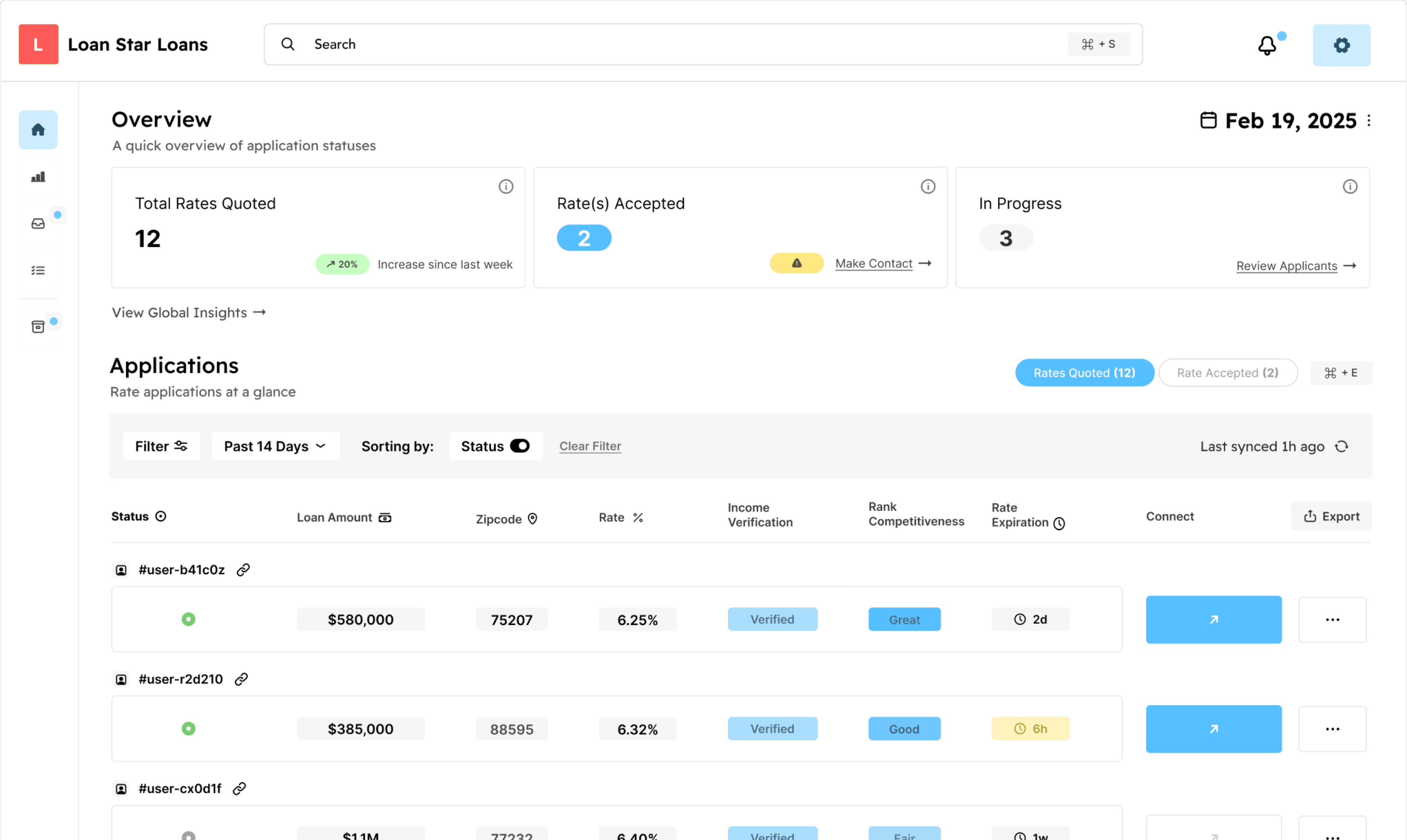1407x840 pixels.
Task: Click the Rate column header
Action: 621,517
